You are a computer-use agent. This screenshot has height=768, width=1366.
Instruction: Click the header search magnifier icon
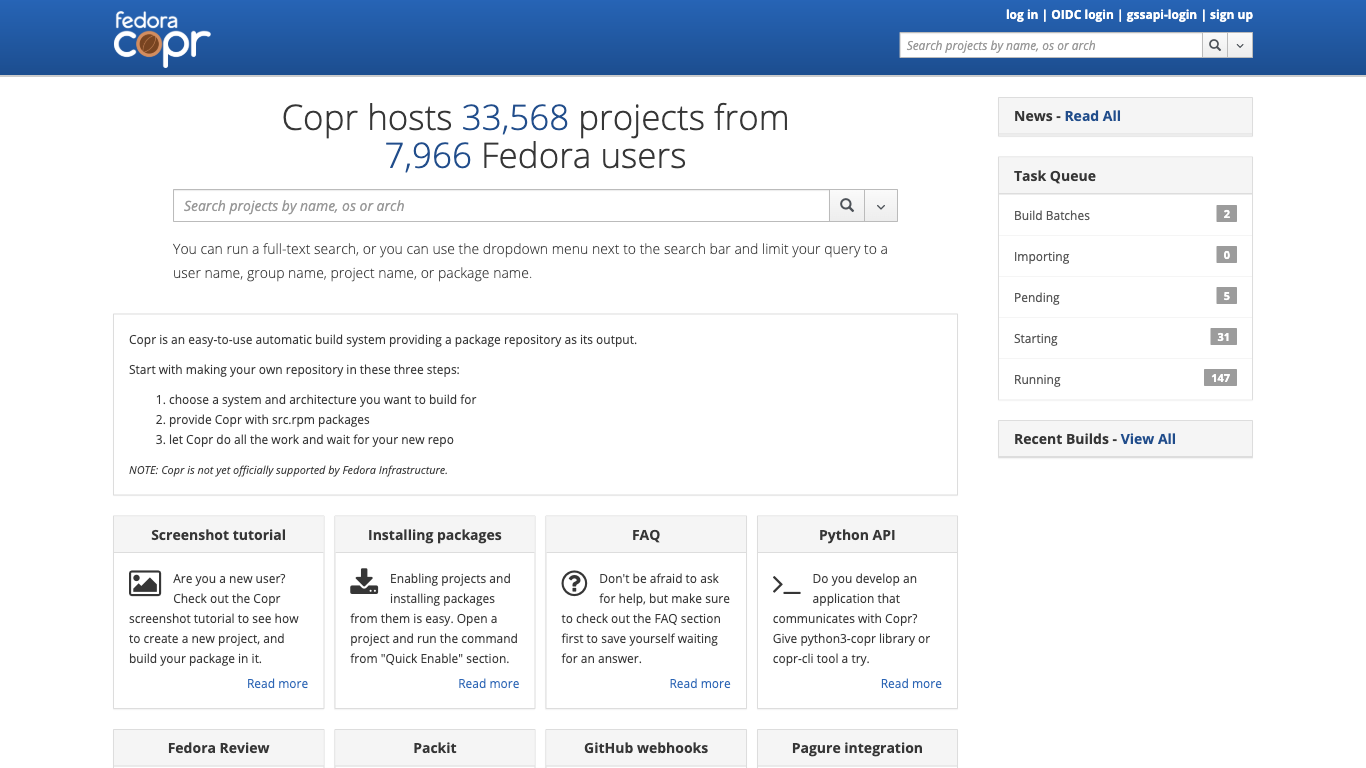tap(1215, 45)
